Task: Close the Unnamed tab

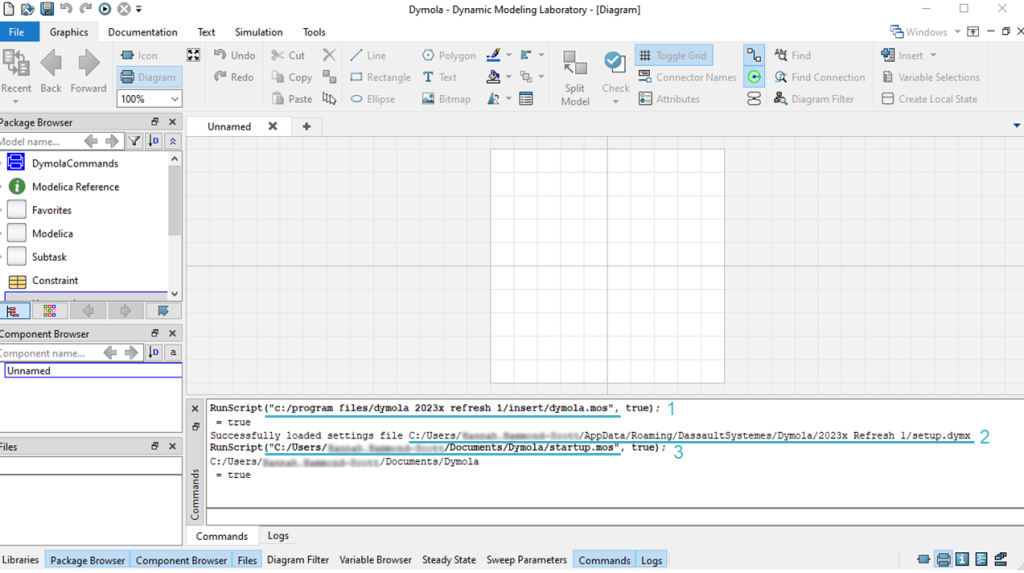Action: coord(273,126)
